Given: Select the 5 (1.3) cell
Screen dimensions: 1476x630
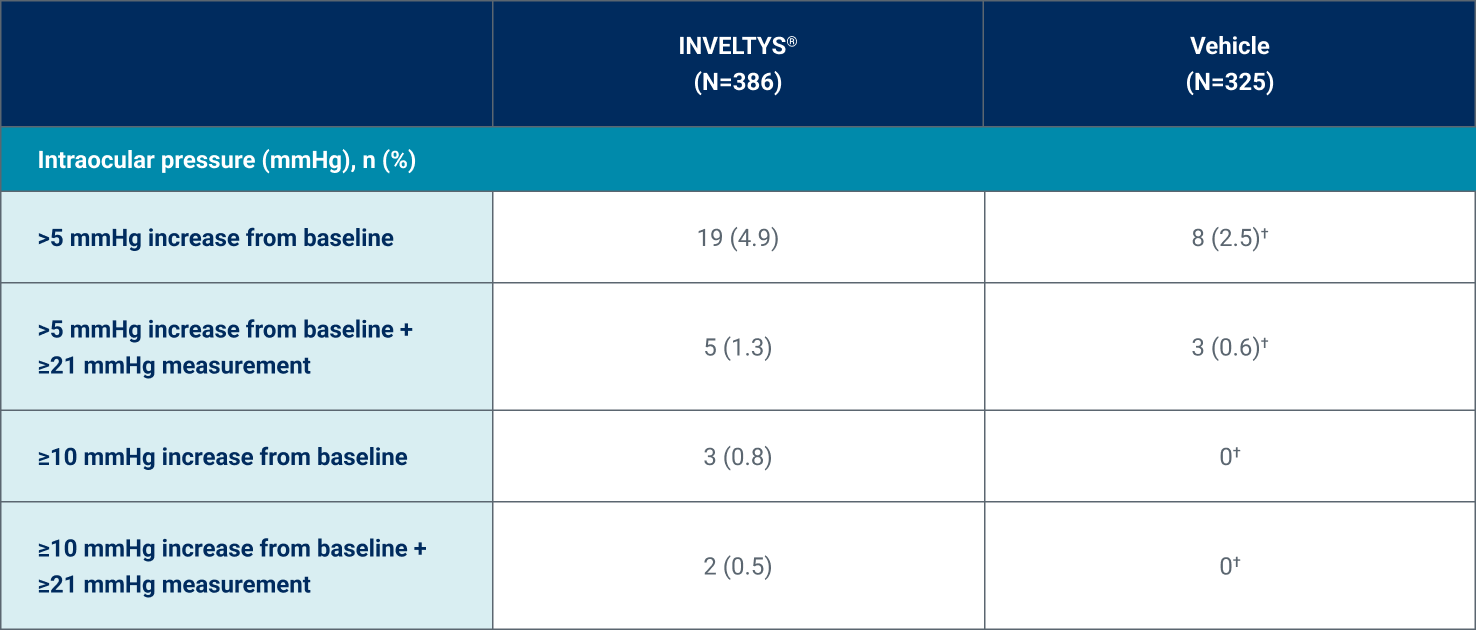Looking at the screenshot, I should [738, 347].
